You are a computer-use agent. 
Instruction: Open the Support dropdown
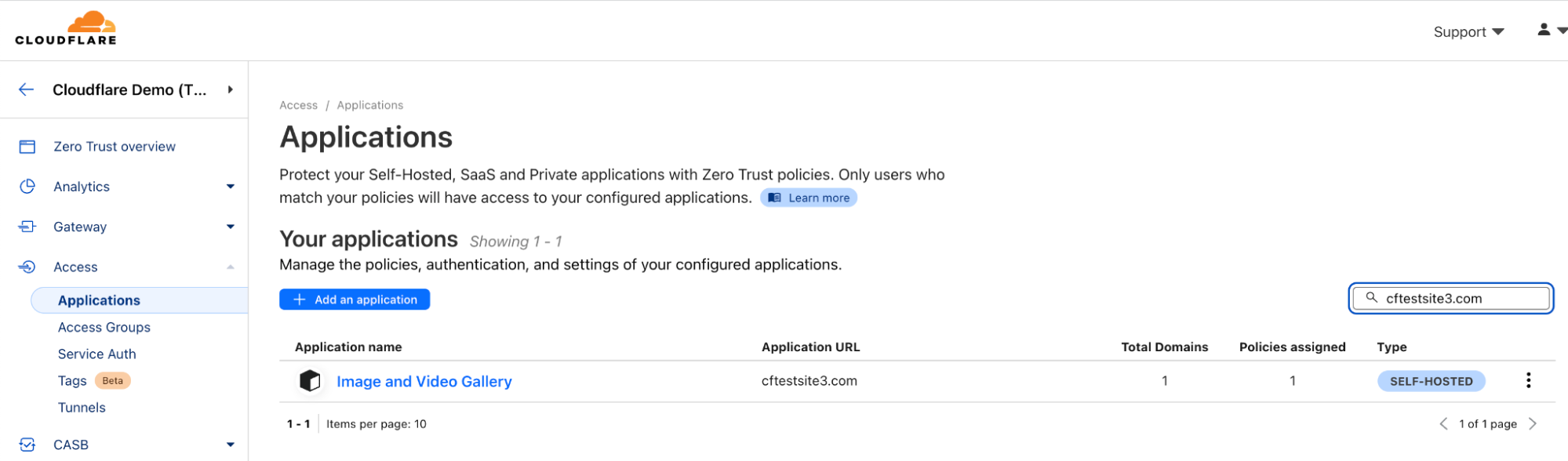click(x=1468, y=32)
